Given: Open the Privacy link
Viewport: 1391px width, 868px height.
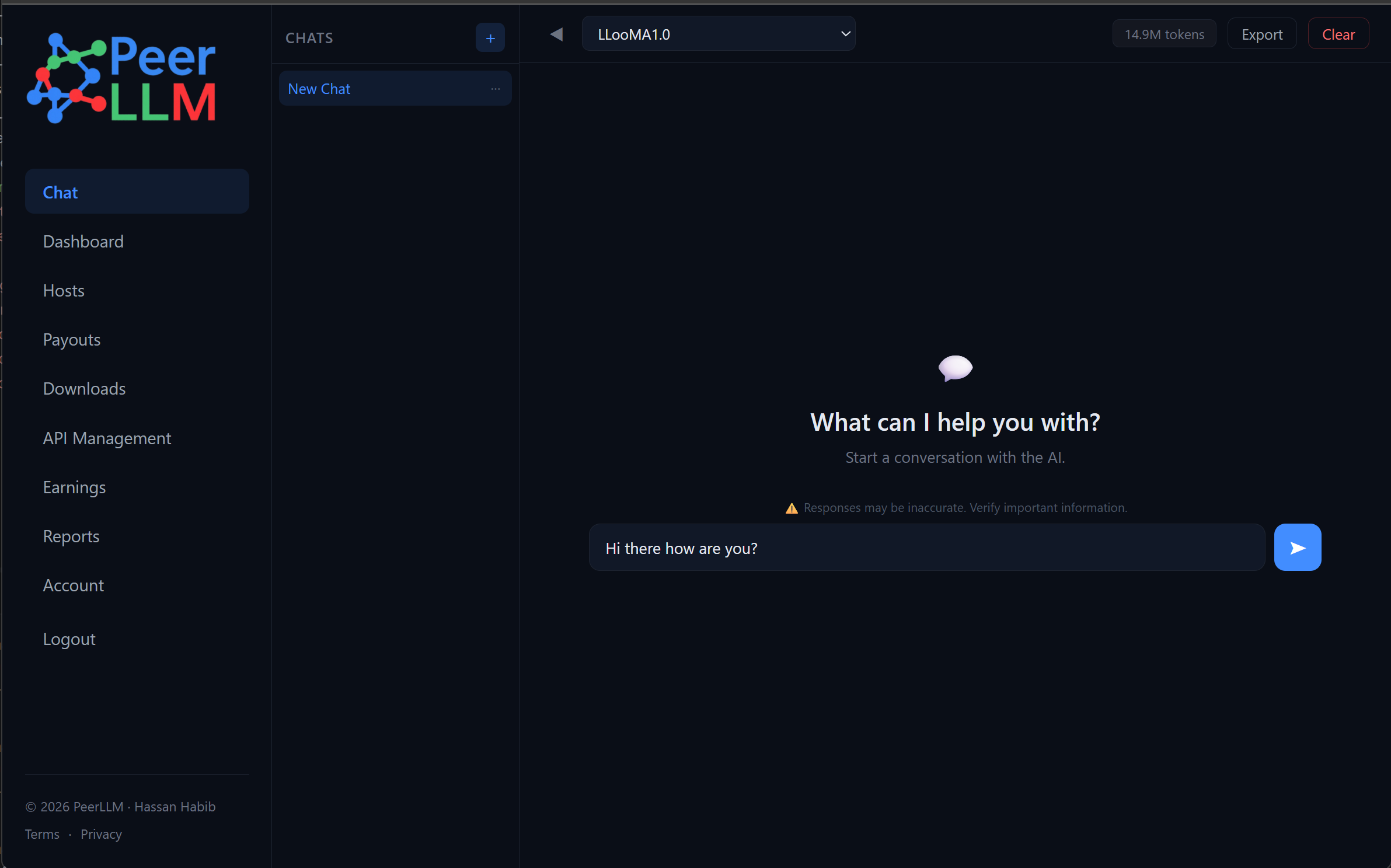Looking at the screenshot, I should (101, 834).
